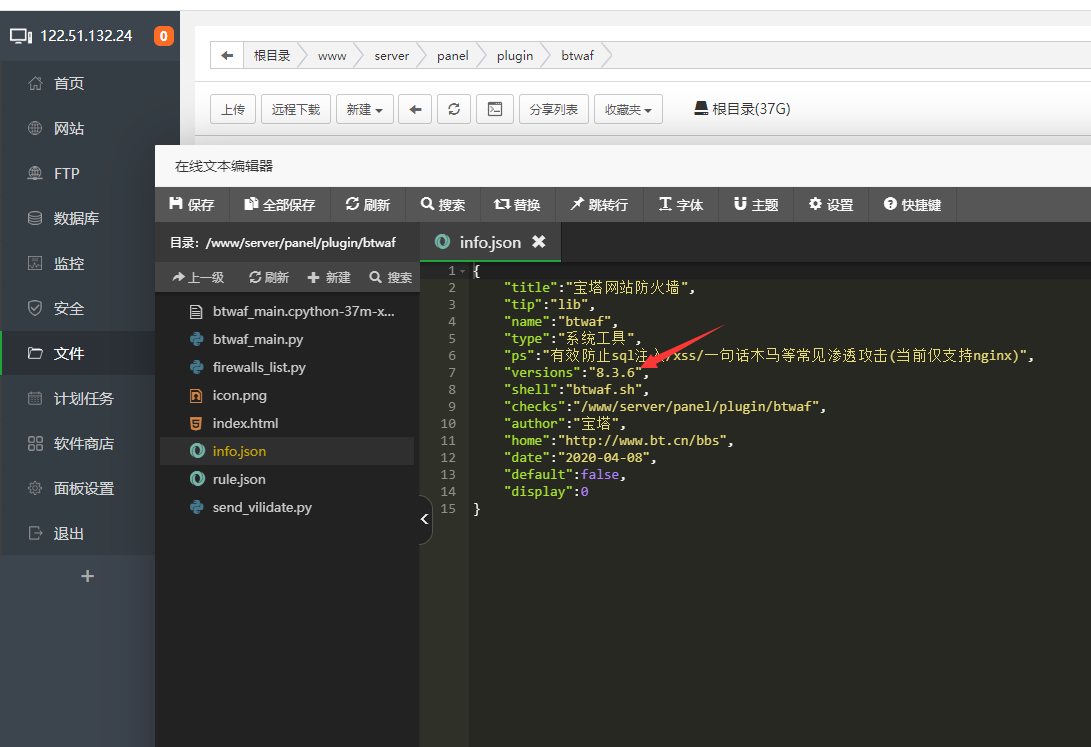Image resolution: width=1091 pixels, height=747 pixels.
Task: Open the 收藏夹 (Favorites) dropdown
Action: (x=628, y=108)
